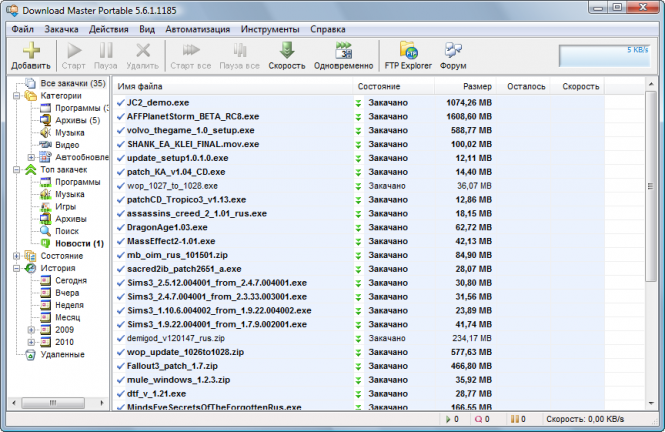Select Игры under Топ закачек
Viewport: 665px width, 432px height.
point(65,206)
